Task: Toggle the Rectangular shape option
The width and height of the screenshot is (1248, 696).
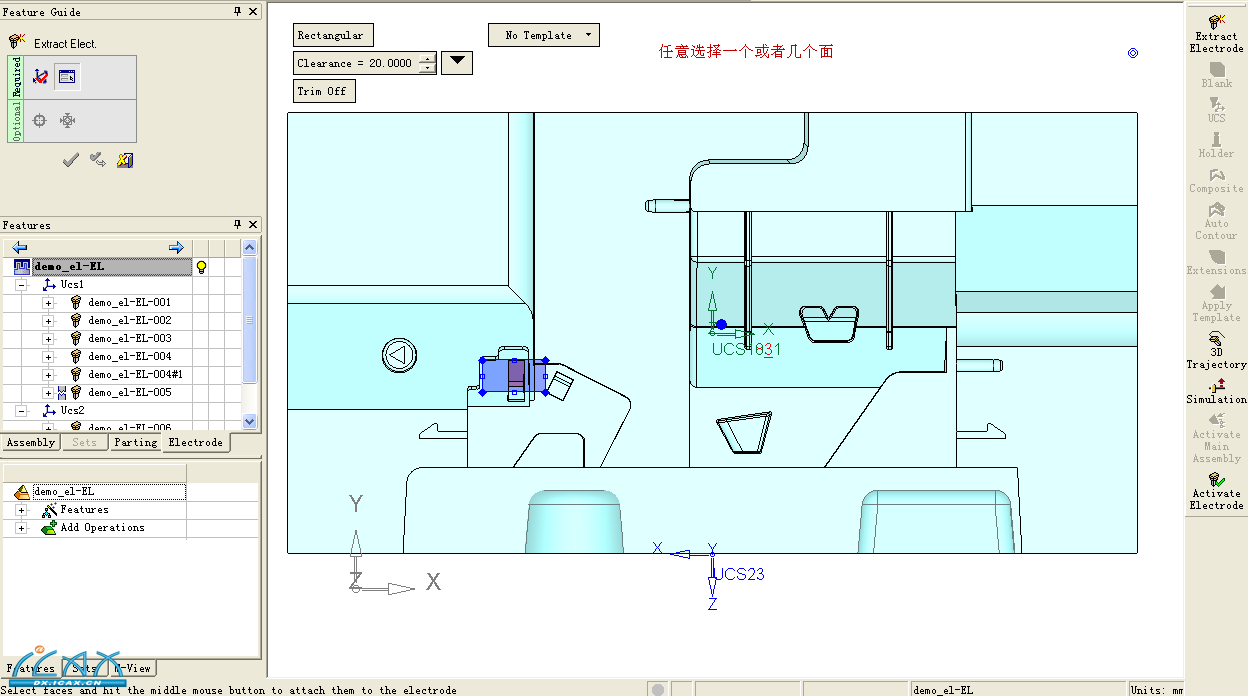Action: [x=331, y=35]
